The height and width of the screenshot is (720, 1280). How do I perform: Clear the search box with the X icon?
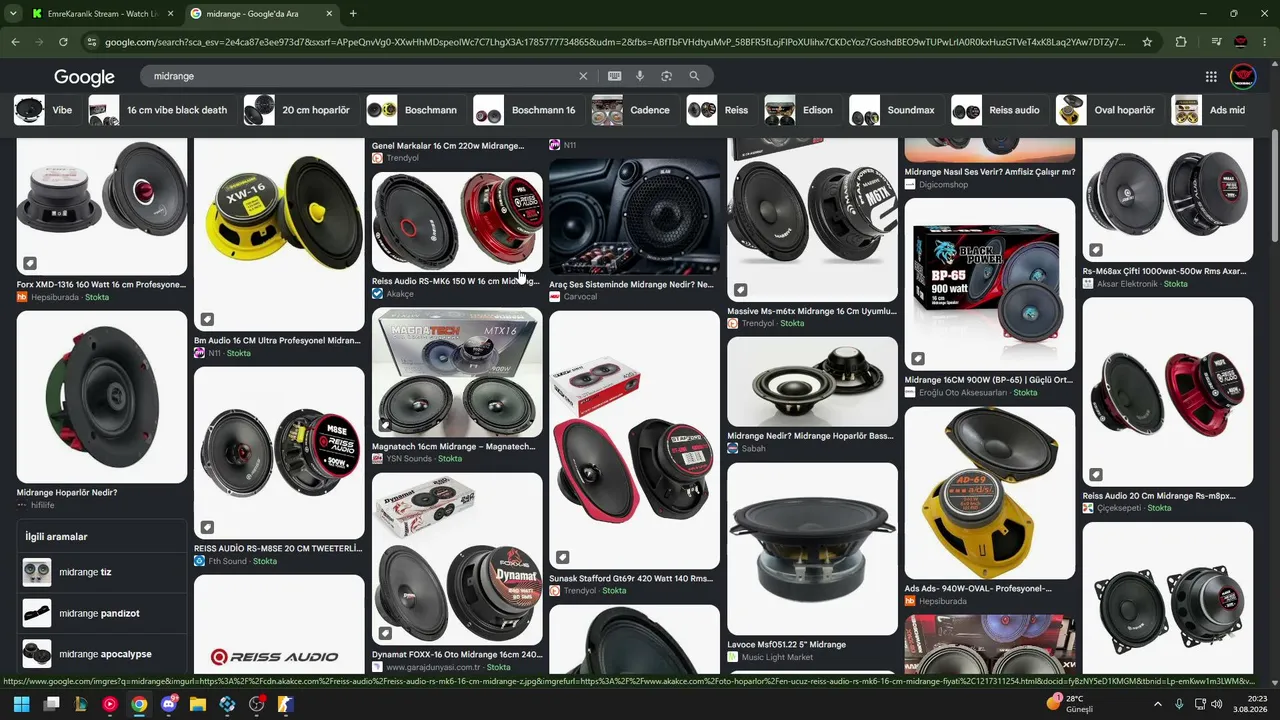[583, 76]
